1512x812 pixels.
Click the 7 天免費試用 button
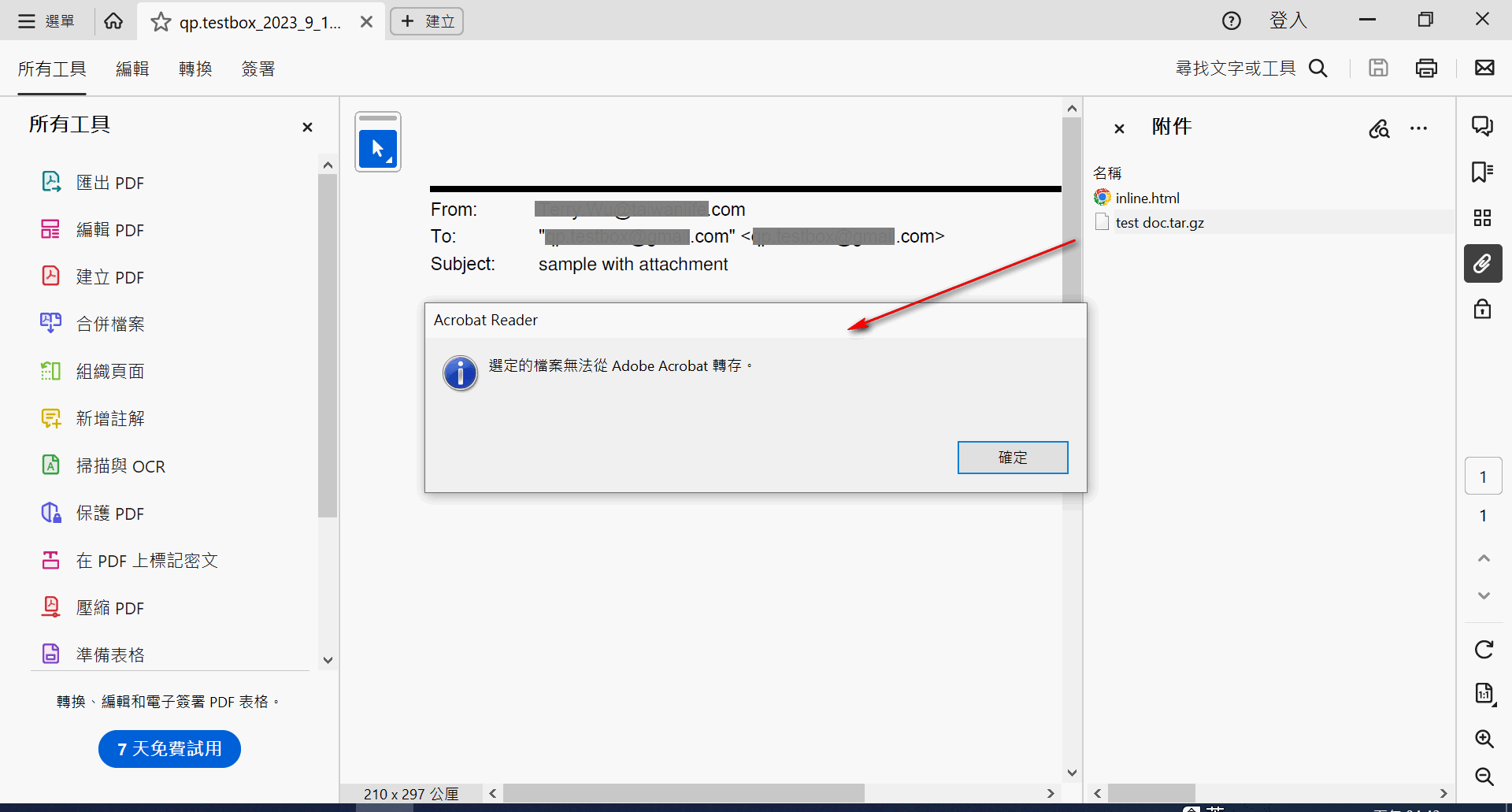pos(169,749)
